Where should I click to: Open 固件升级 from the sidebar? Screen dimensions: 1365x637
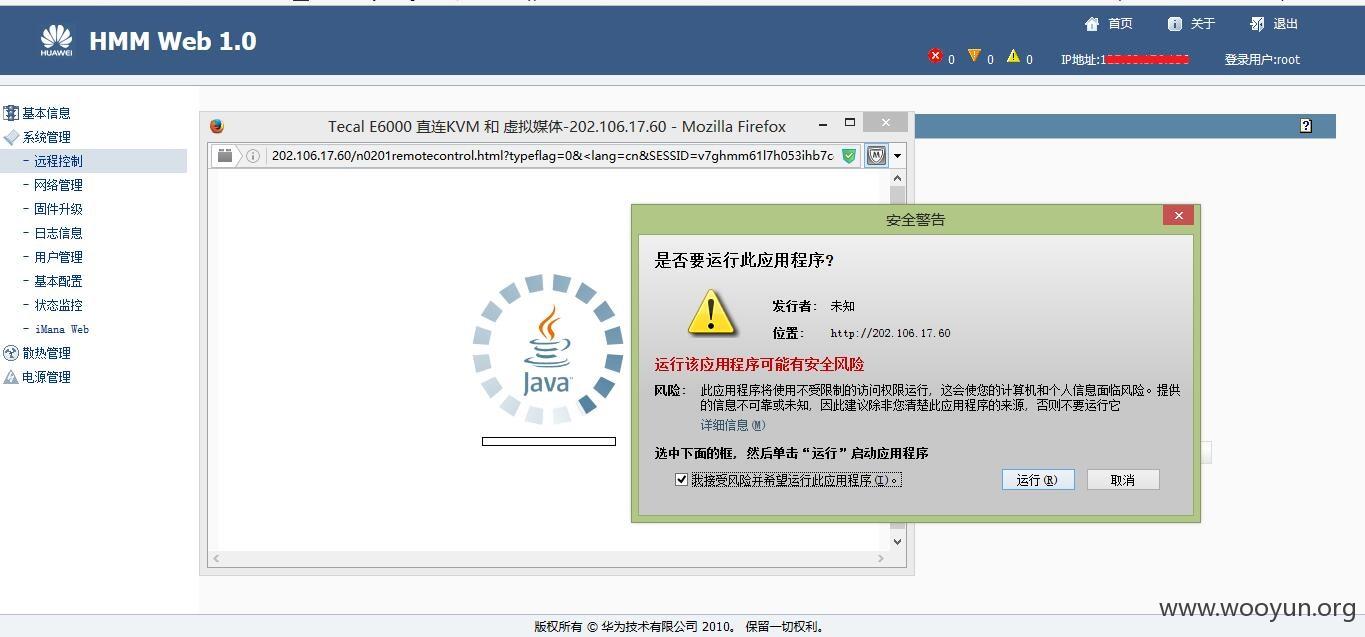(x=58, y=209)
